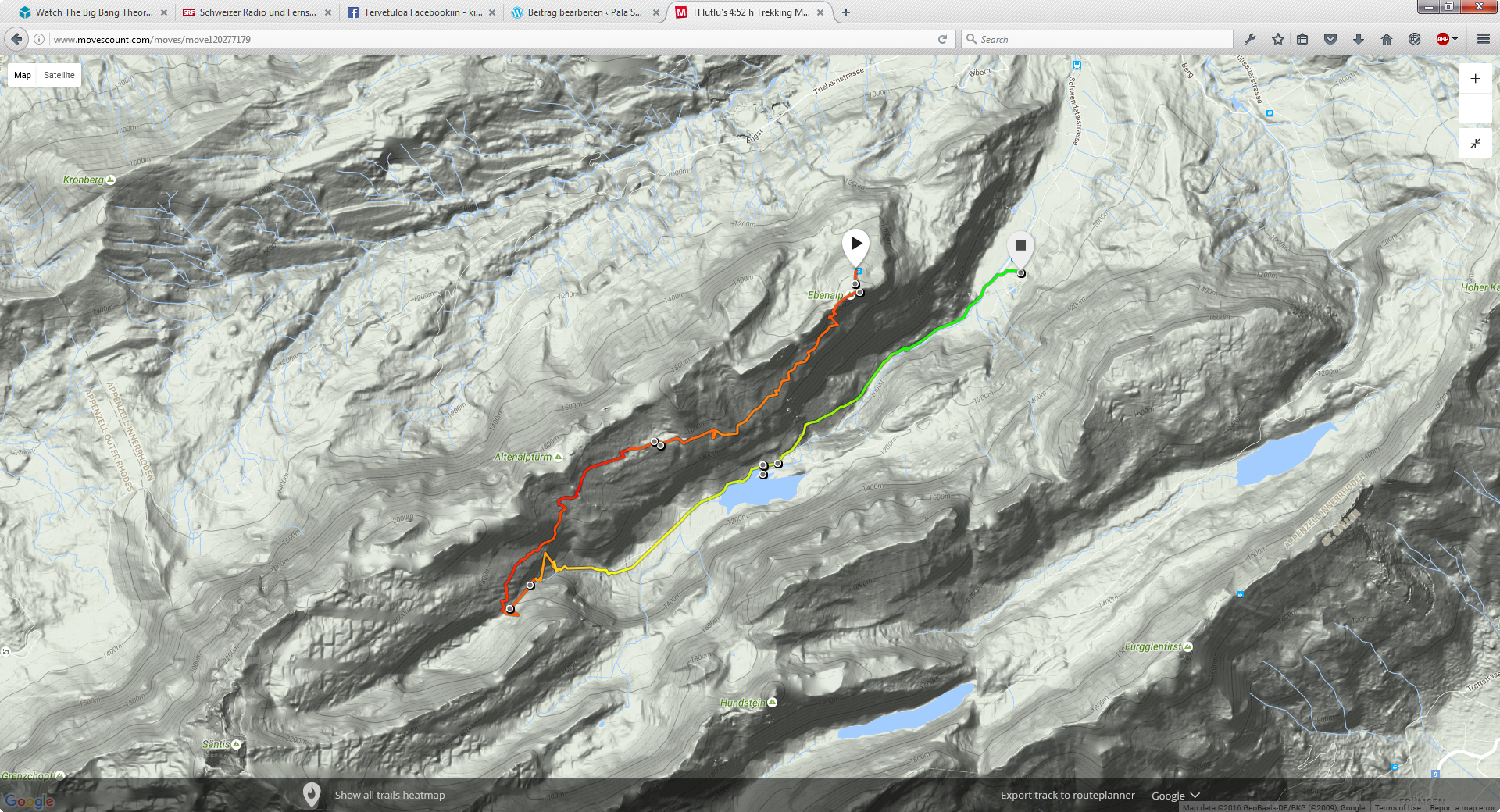Viewport: 1500px width, 812px height.
Task: Export track to routeplanner
Action: [x=1067, y=795]
